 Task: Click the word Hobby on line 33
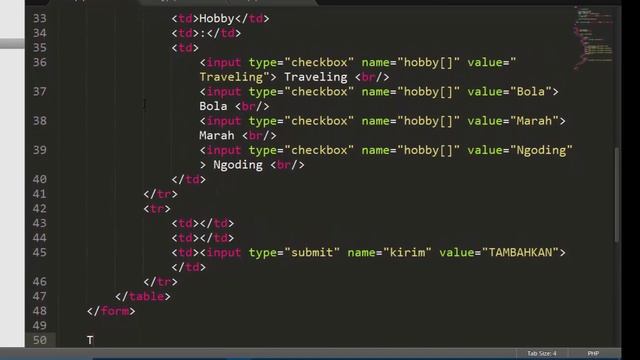(217, 19)
